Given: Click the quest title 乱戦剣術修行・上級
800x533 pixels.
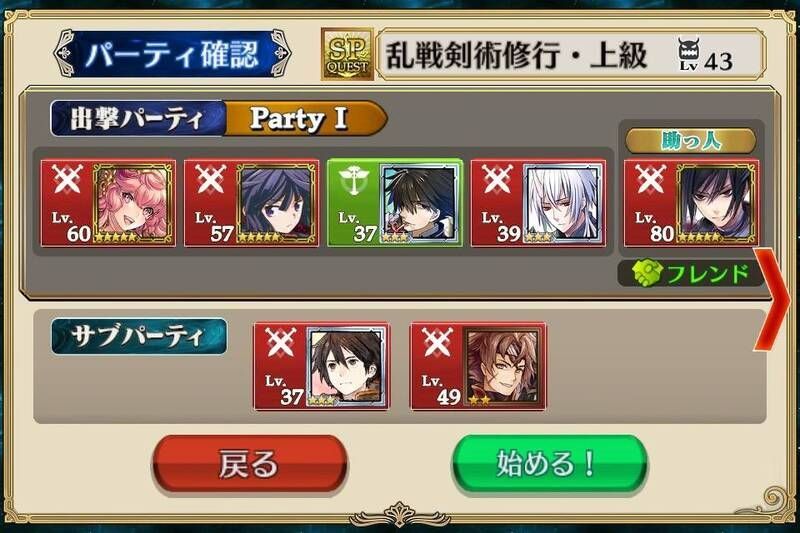Looking at the screenshot, I should [516, 55].
